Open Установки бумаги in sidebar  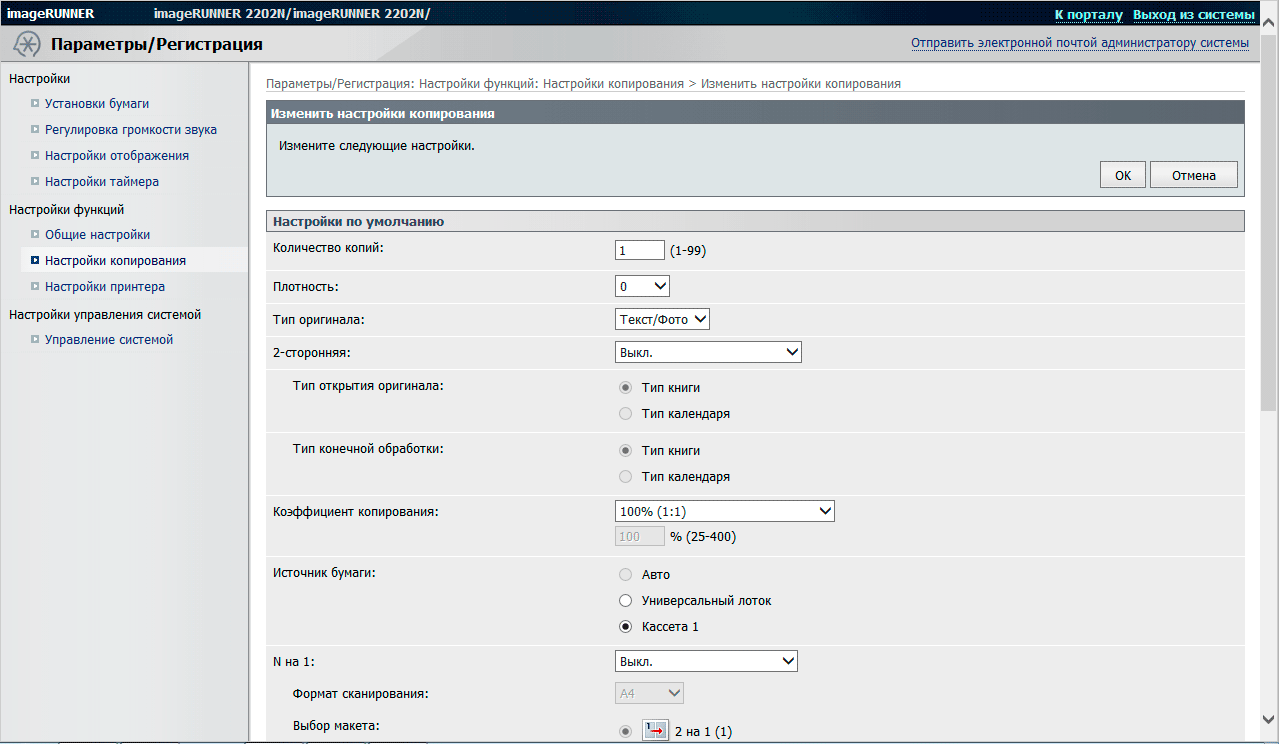97,103
